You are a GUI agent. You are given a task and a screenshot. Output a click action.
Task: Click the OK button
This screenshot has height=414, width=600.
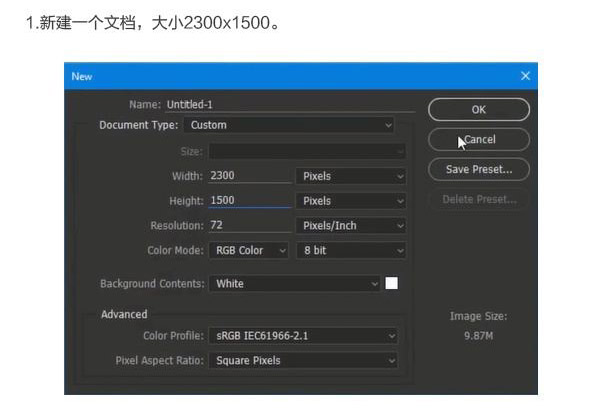click(x=479, y=109)
